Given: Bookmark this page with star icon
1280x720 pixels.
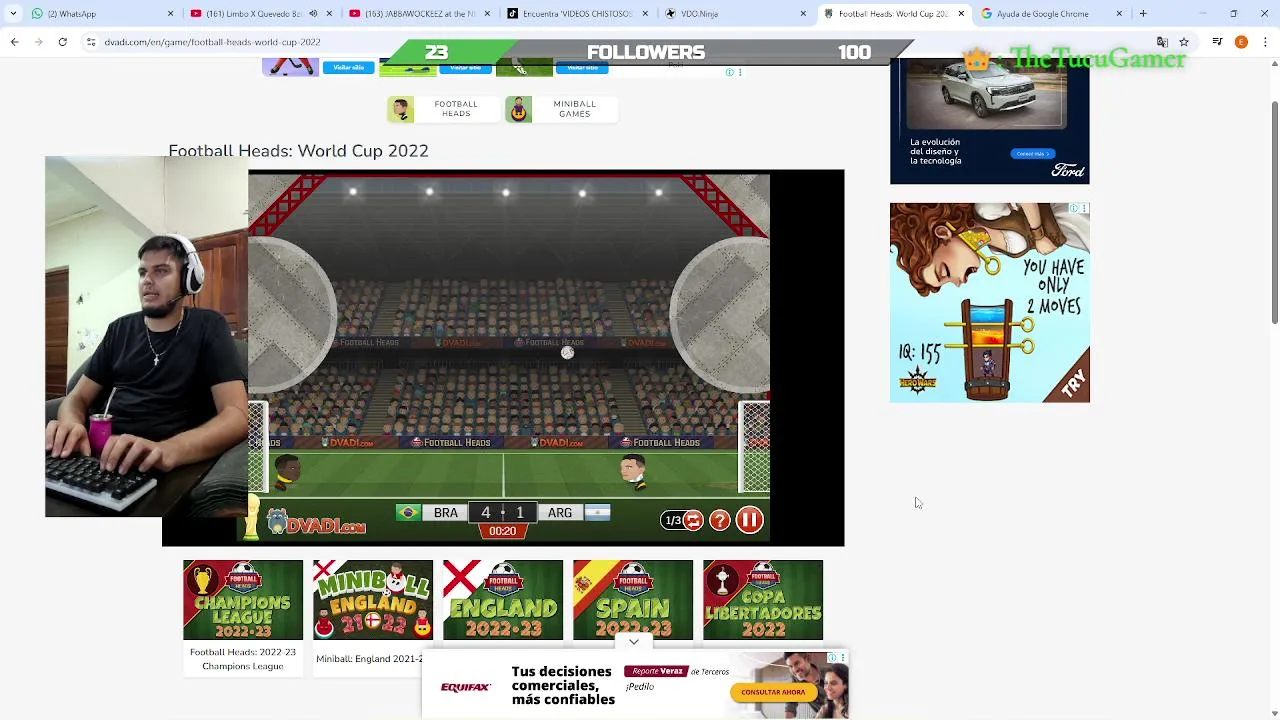Looking at the screenshot, I should coord(1184,42).
